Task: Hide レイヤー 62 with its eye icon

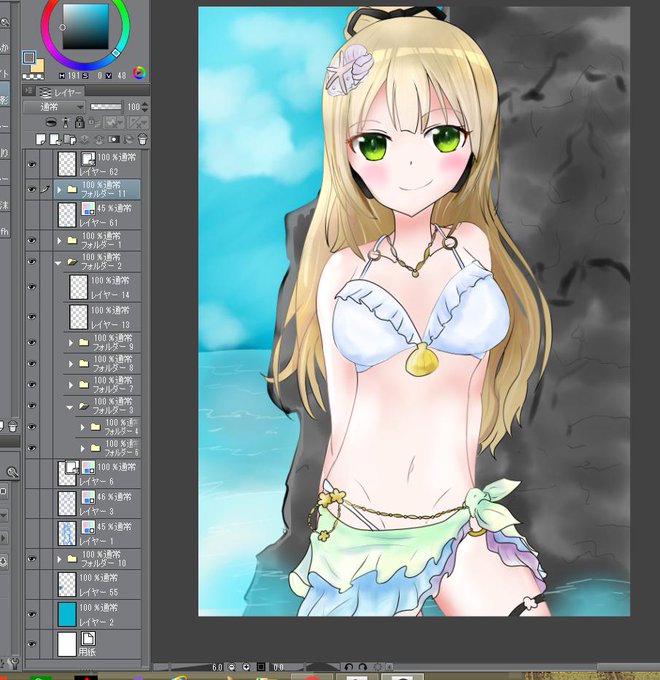Action: [32, 164]
